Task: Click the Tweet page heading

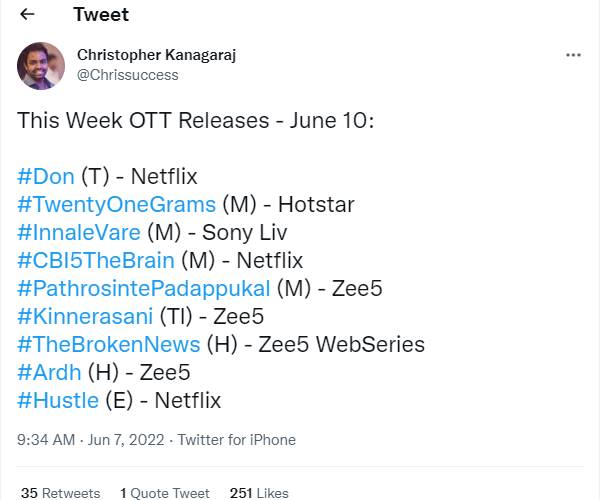Action: click(x=101, y=15)
